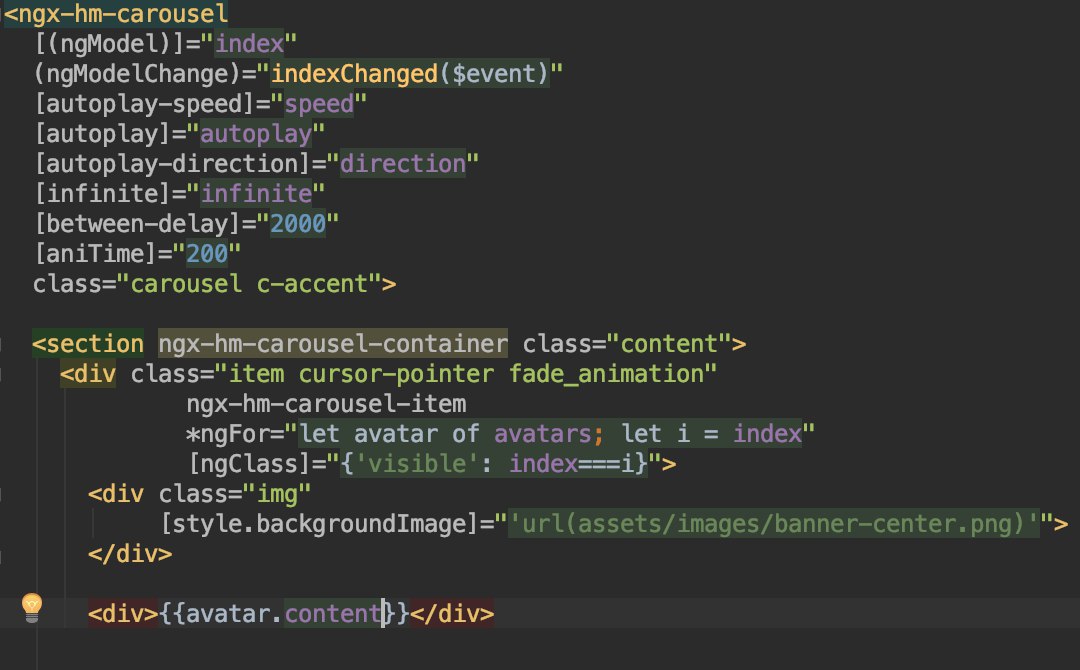Screen dimensions: 1080x670
Task: Click the [ngClass] attribute name
Action: pos(249,464)
